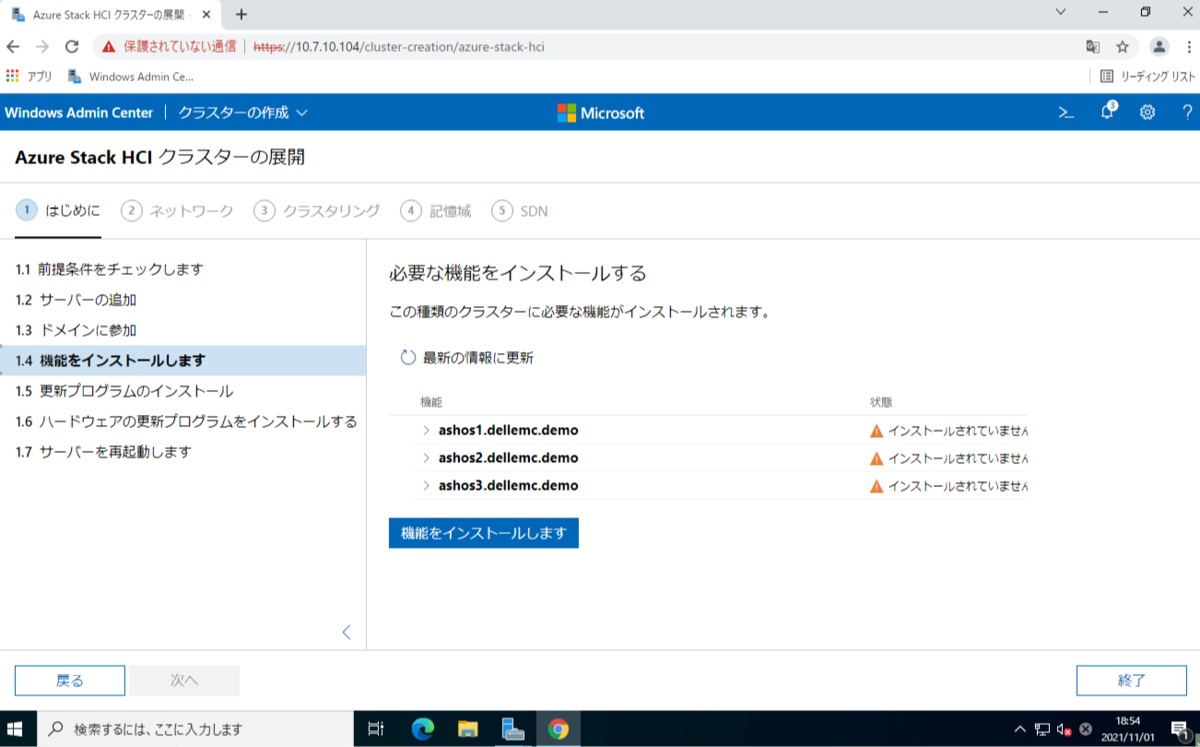Click the translate page icon in address bar
The height and width of the screenshot is (747, 1200).
pos(1093,46)
